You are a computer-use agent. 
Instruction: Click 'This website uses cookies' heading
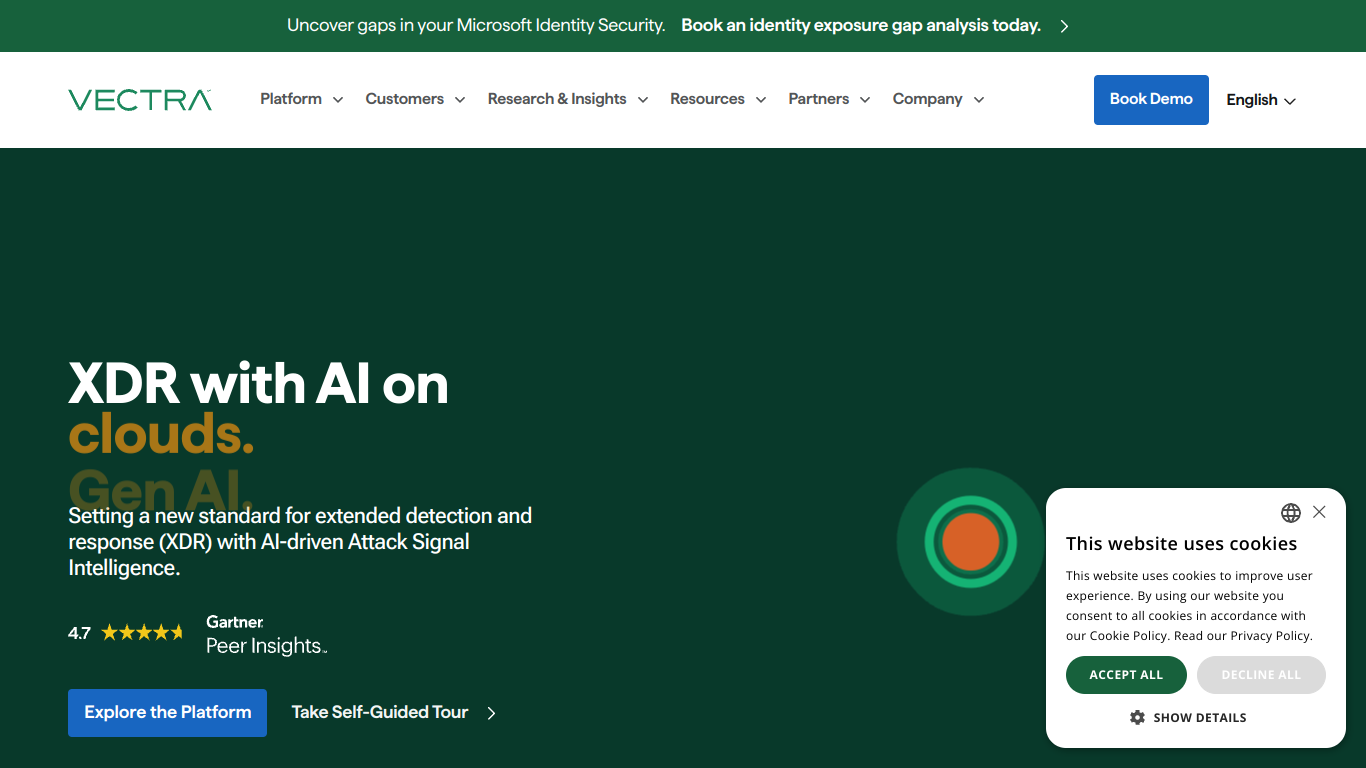click(1181, 544)
